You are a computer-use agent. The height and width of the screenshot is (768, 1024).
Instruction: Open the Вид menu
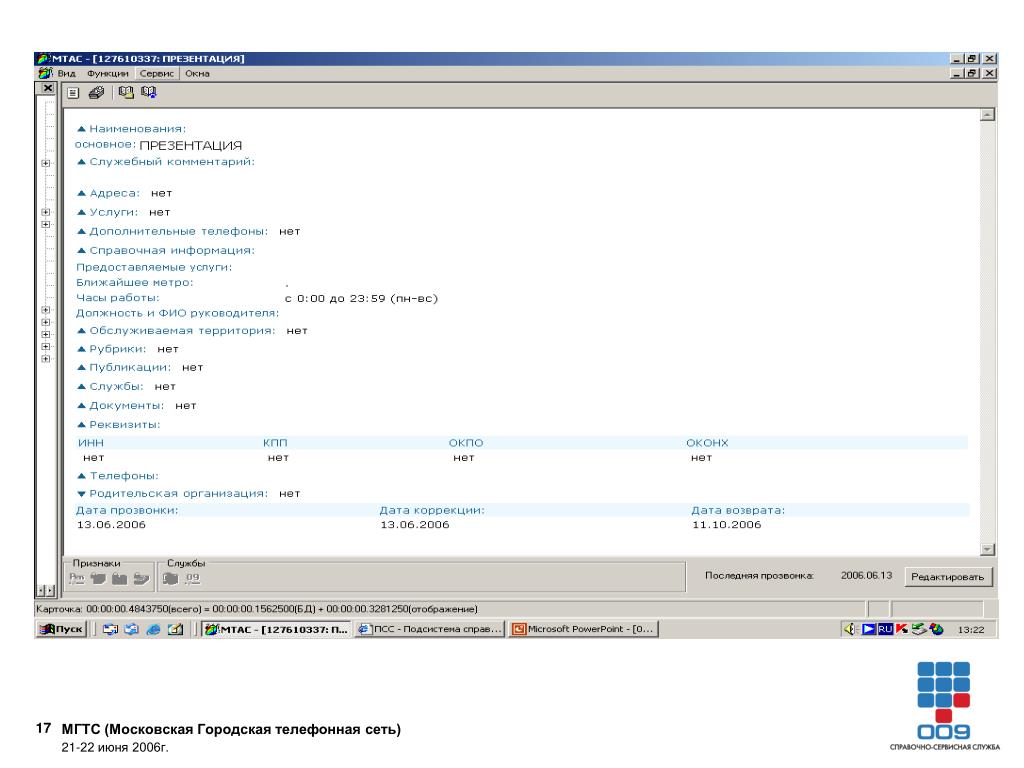(67, 73)
